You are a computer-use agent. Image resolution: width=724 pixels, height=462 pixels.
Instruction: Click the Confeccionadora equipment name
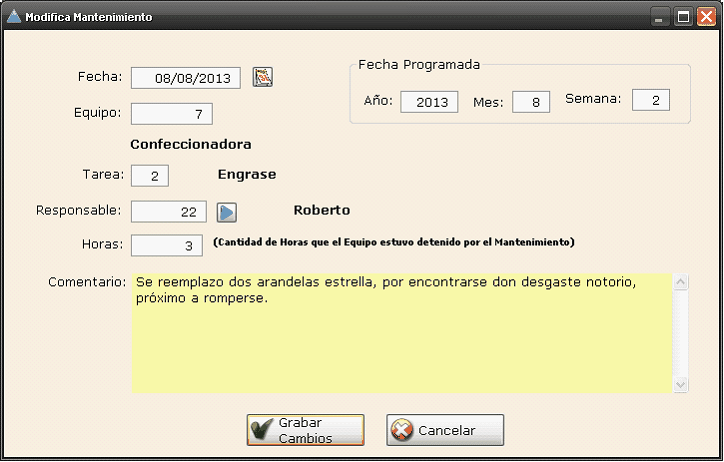[191, 144]
